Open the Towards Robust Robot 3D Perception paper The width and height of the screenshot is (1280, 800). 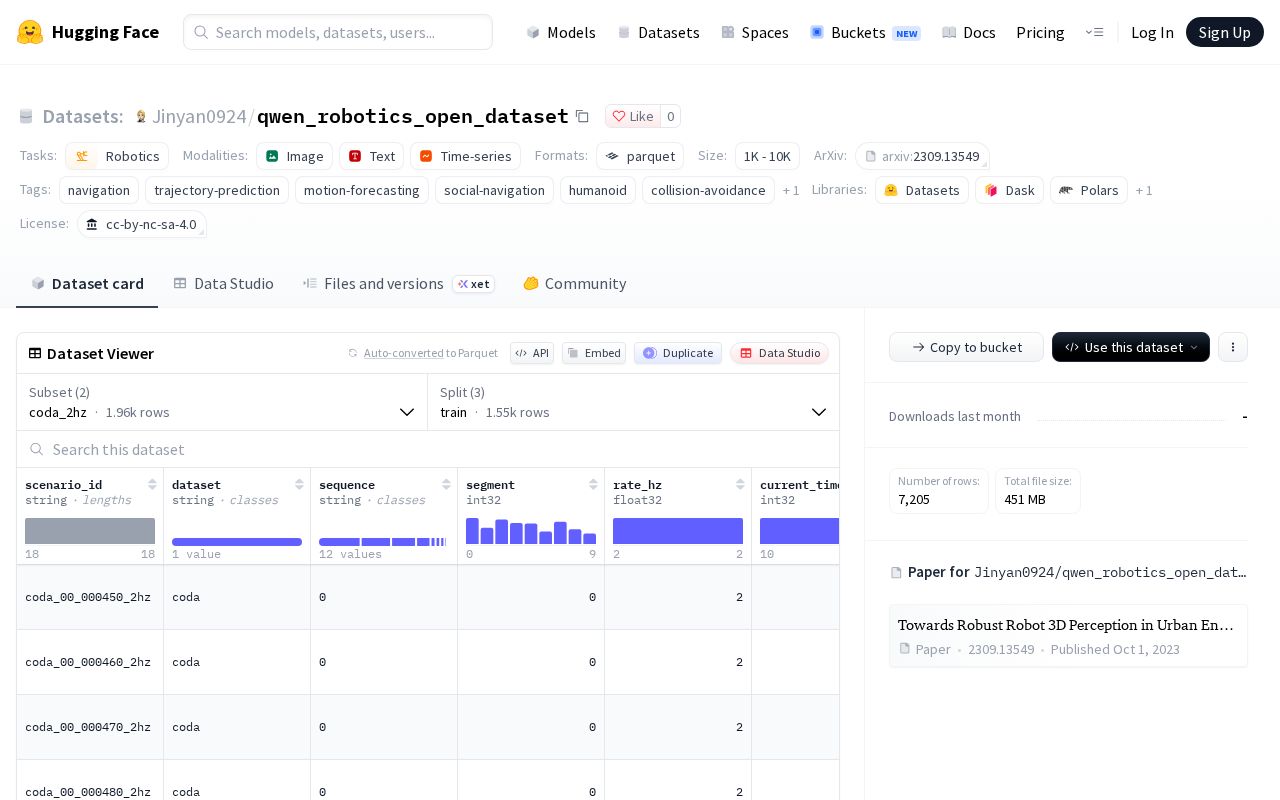tap(1068, 636)
